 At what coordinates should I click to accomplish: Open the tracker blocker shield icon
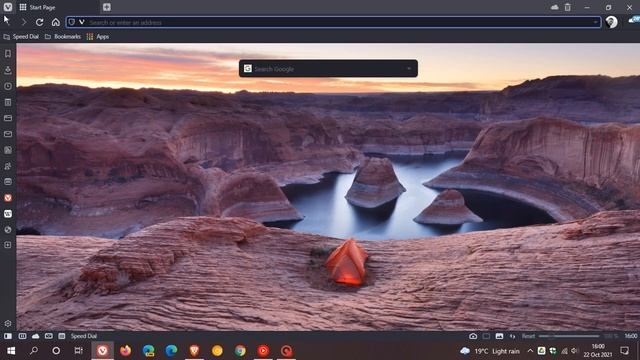(72, 22)
